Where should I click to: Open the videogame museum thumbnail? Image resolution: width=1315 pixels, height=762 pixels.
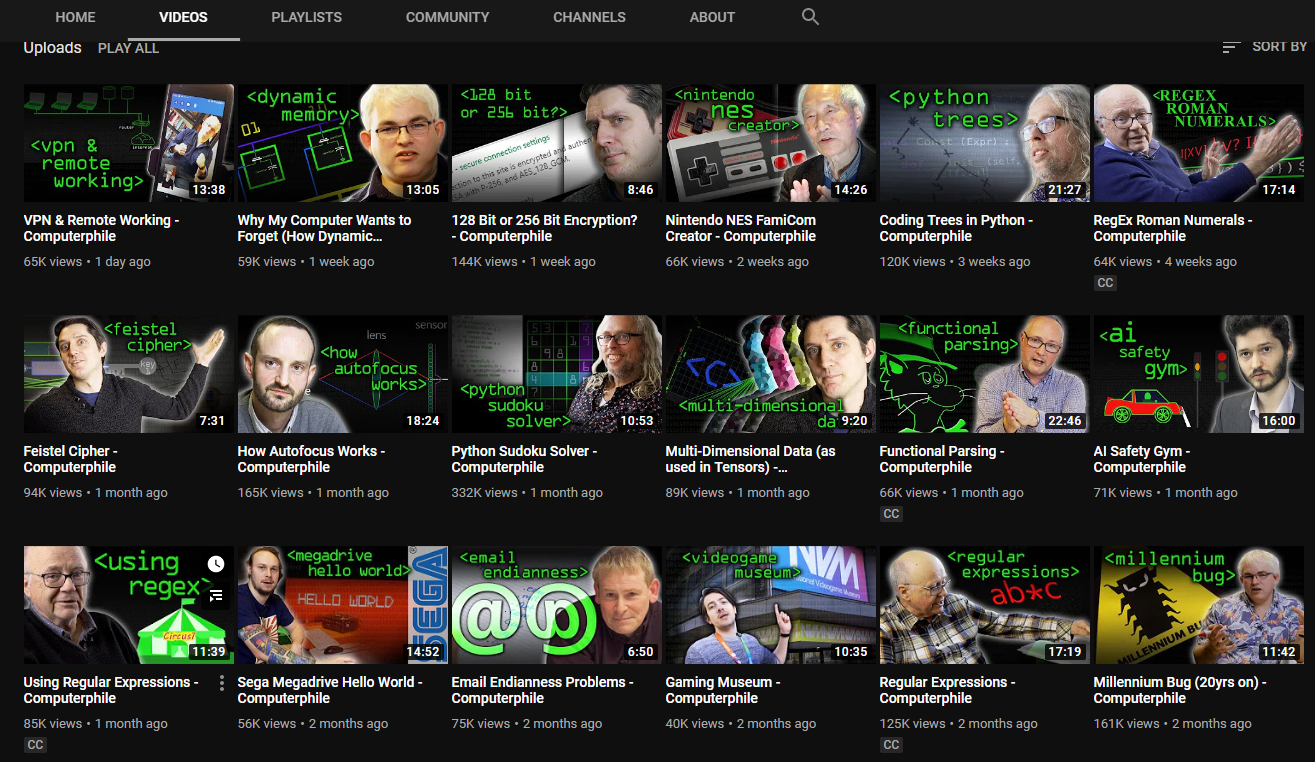pyautogui.click(x=771, y=605)
